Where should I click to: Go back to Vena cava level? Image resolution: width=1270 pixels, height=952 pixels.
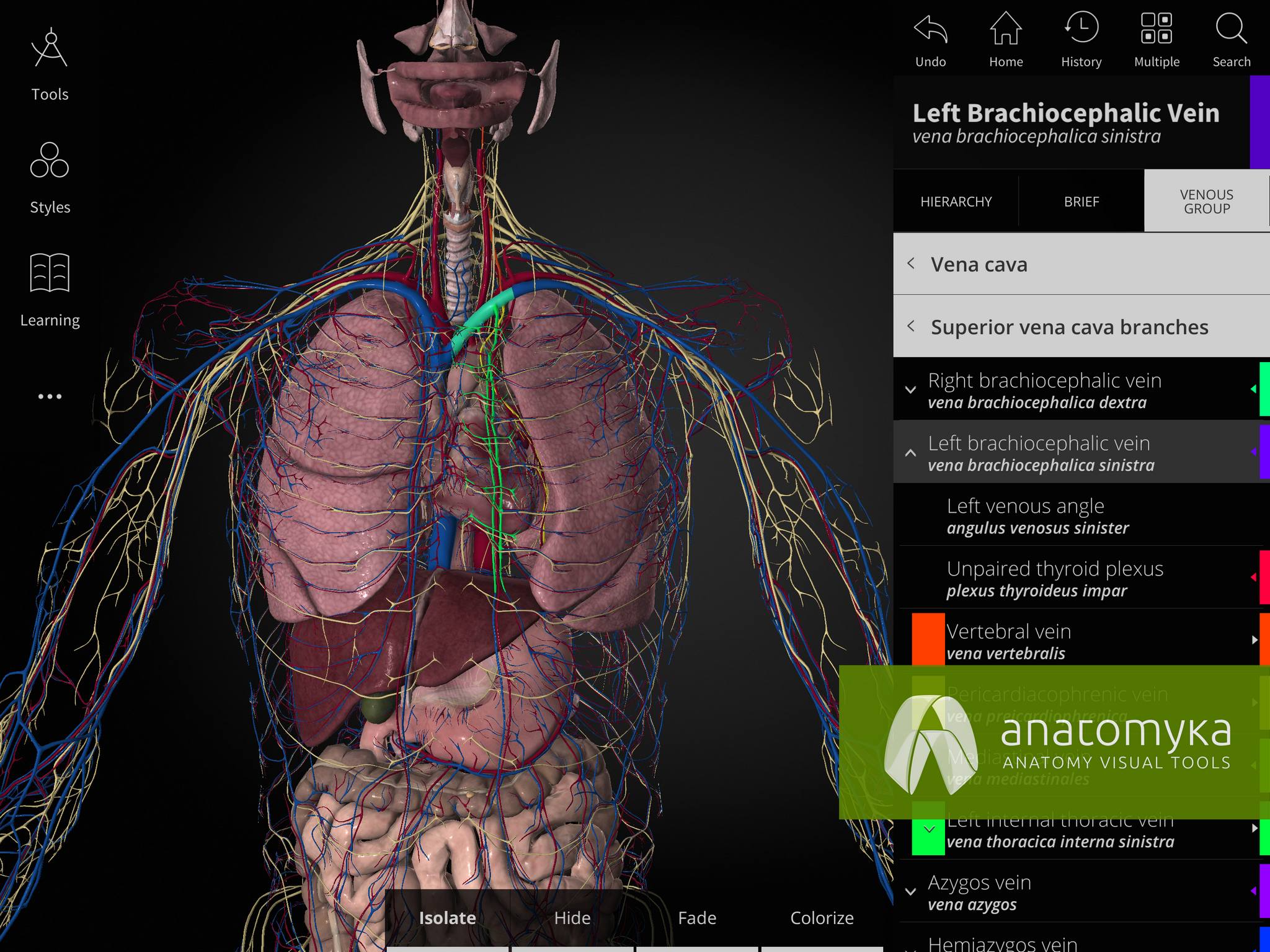click(x=1081, y=264)
